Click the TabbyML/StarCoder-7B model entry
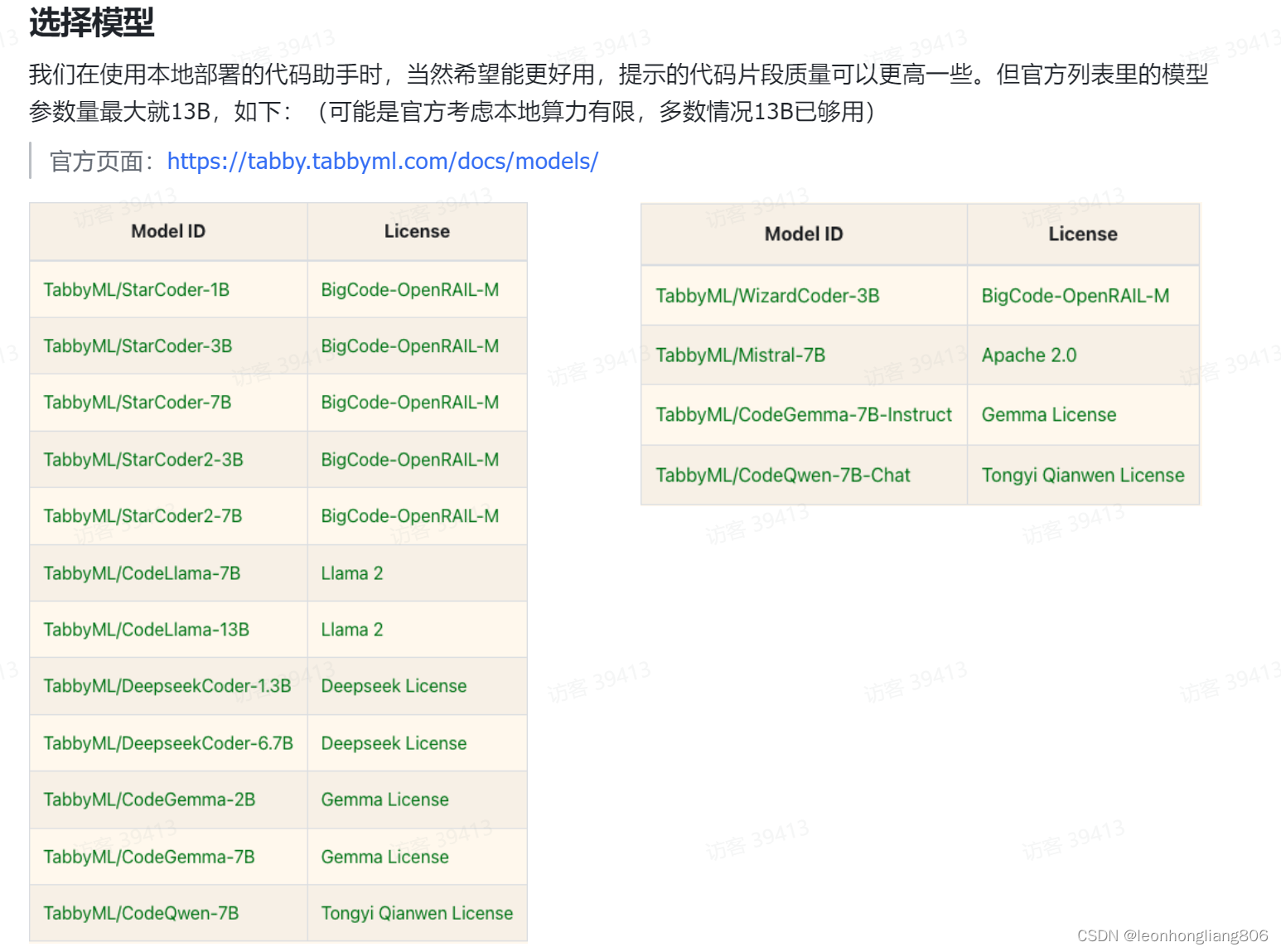Screen dimensions: 1281x952 (x=138, y=403)
